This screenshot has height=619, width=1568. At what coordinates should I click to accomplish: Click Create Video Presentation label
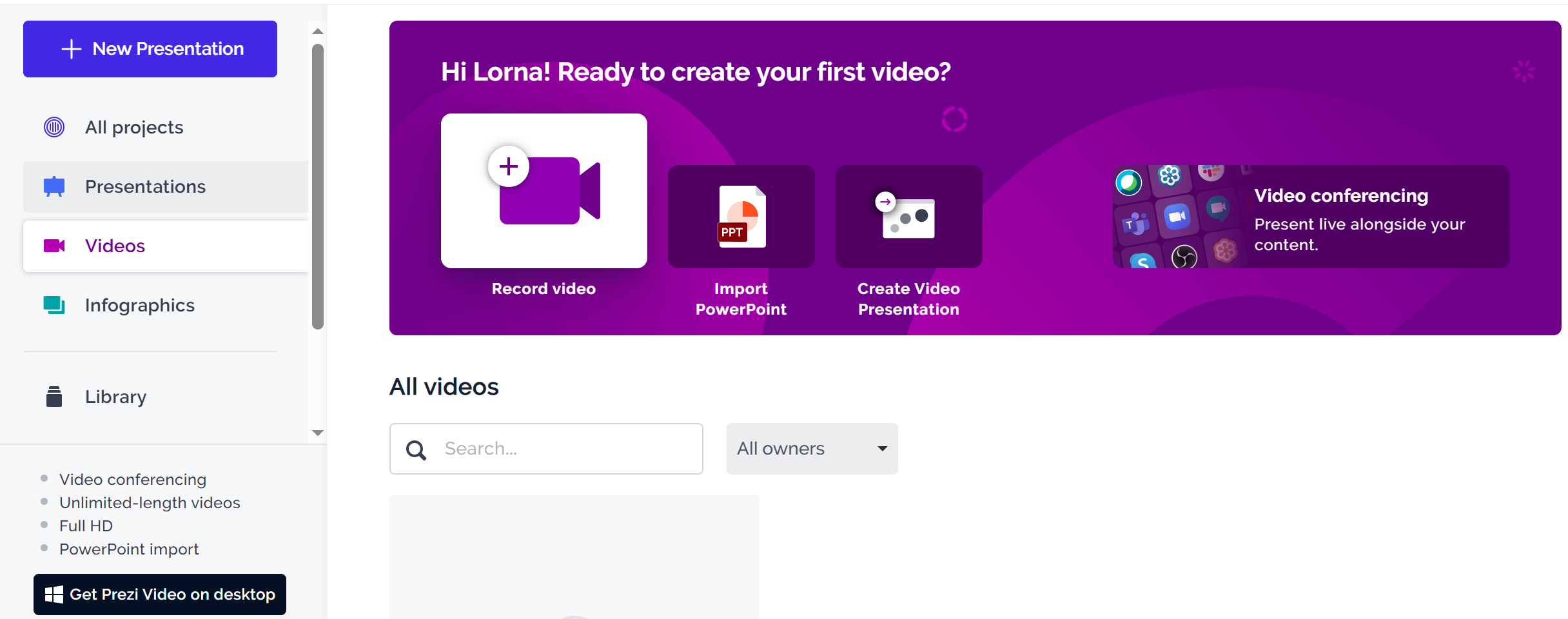(908, 299)
